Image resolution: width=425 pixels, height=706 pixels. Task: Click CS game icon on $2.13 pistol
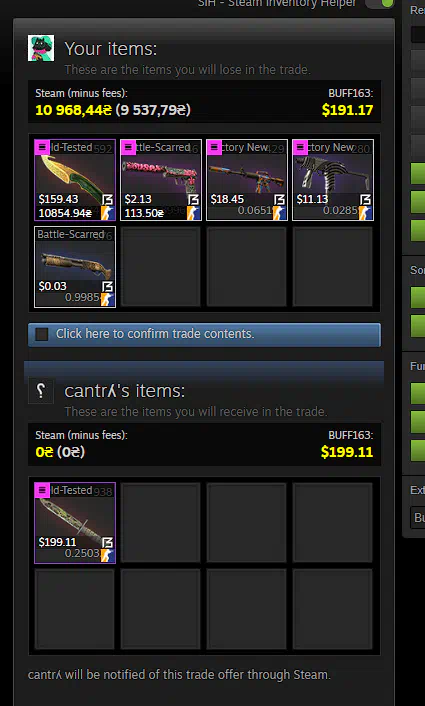coord(193,213)
